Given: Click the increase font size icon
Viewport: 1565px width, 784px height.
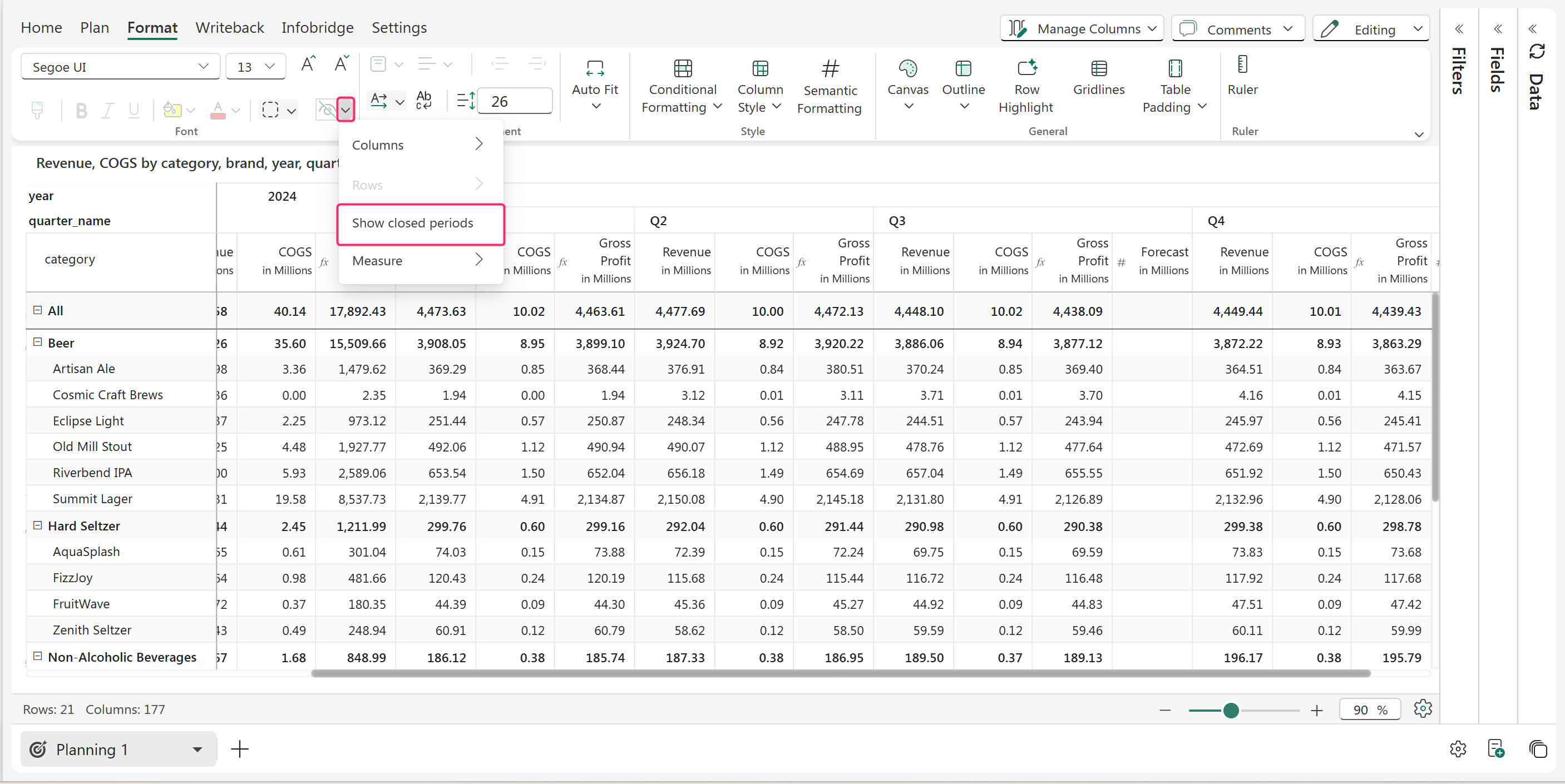Looking at the screenshot, I should [x=308, y=64].
